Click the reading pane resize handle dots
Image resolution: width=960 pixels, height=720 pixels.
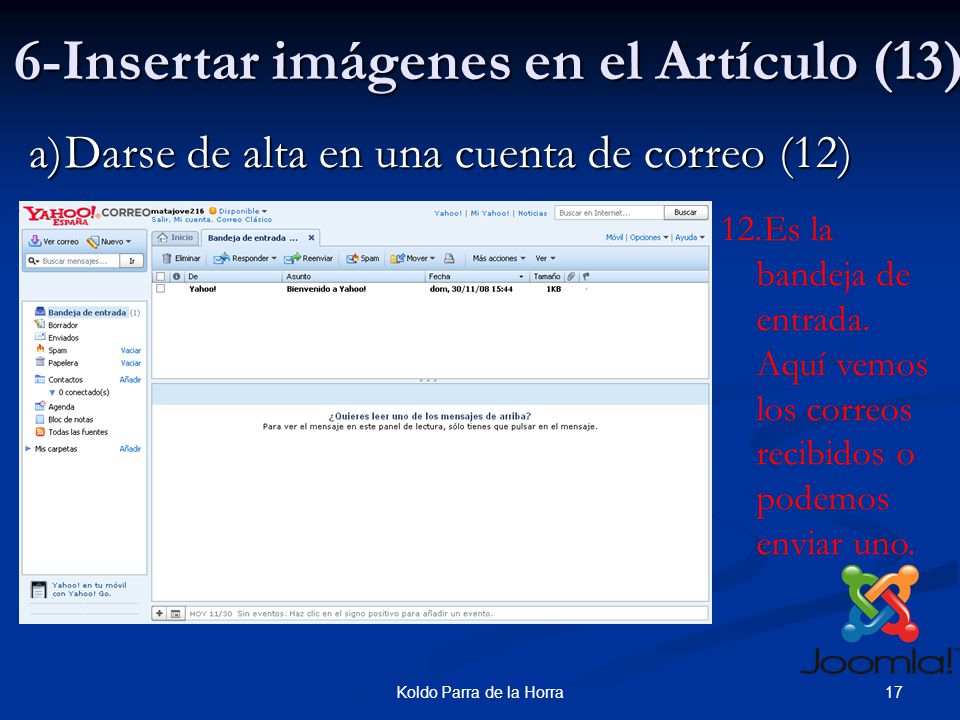(x=428, y=381)
